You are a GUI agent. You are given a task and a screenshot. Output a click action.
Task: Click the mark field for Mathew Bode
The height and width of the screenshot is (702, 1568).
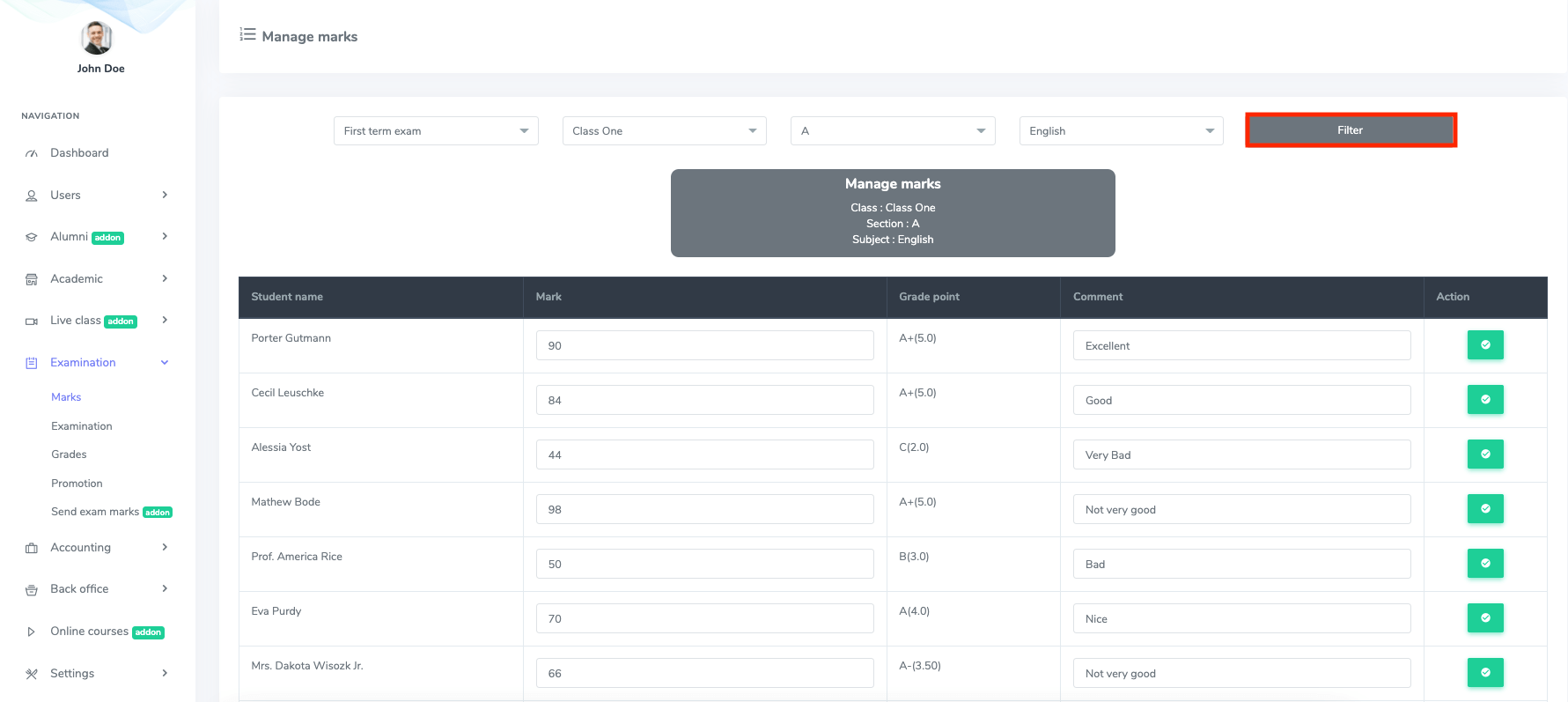pyautogui.click(x=704, y=509)
